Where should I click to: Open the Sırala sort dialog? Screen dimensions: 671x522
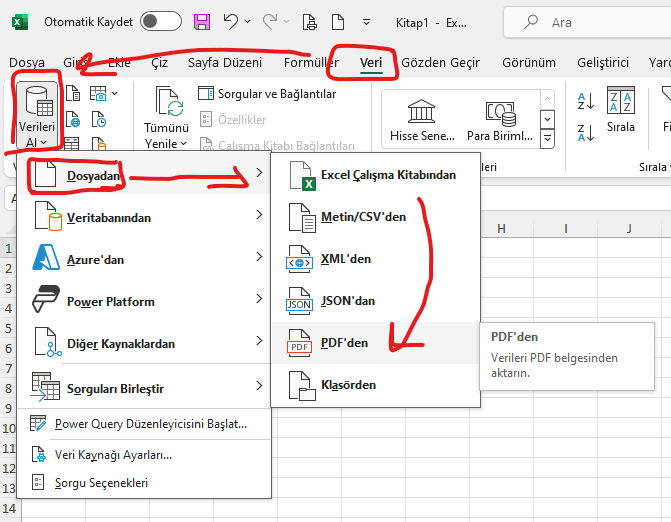(621, 109)
